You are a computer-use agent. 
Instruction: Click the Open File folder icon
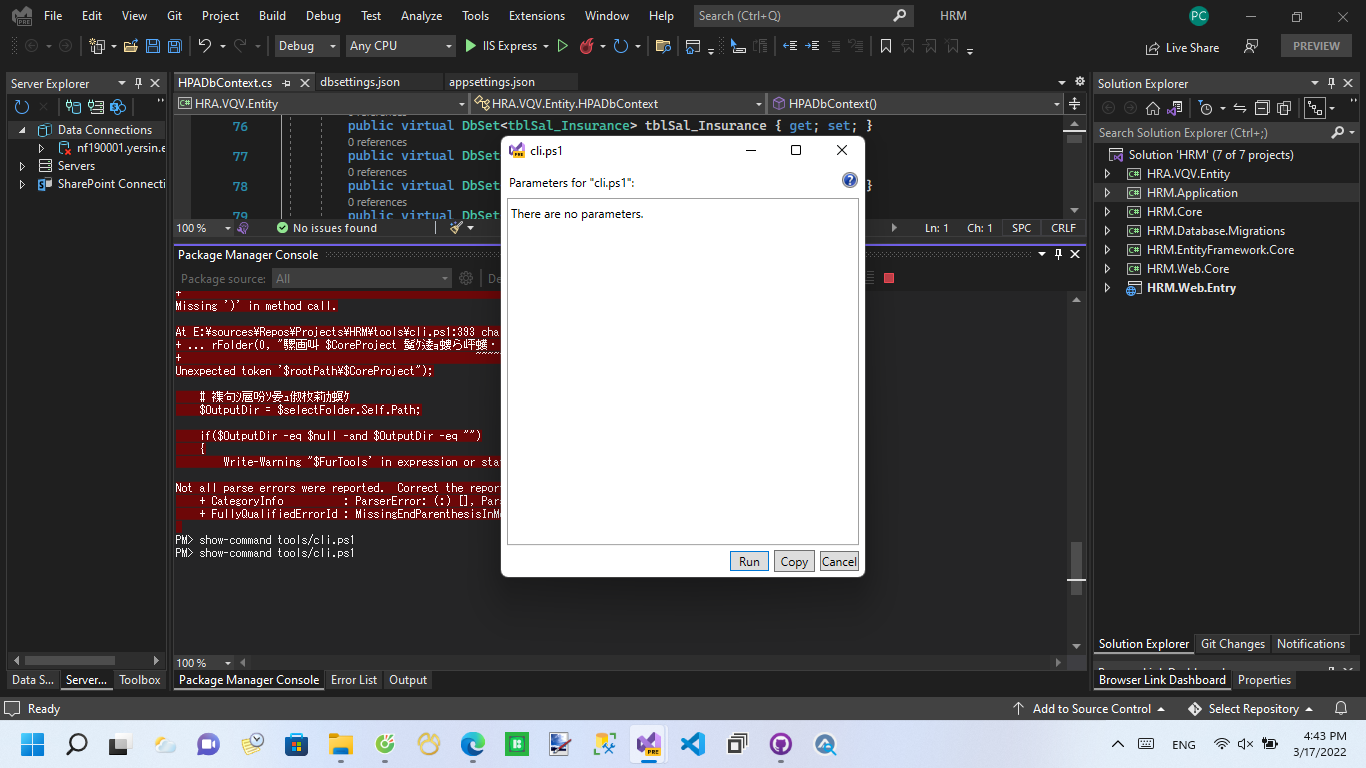[x=131, y=46]
